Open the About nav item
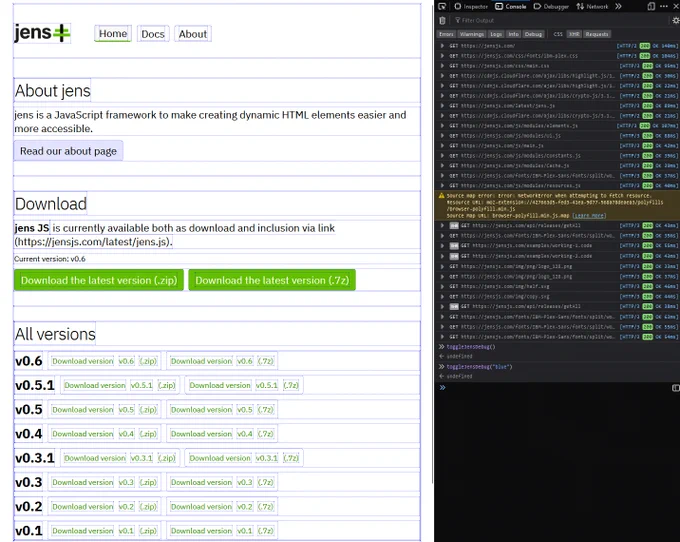Image resolution: width=680 pixels, height=542 pixels. point(193,34)
